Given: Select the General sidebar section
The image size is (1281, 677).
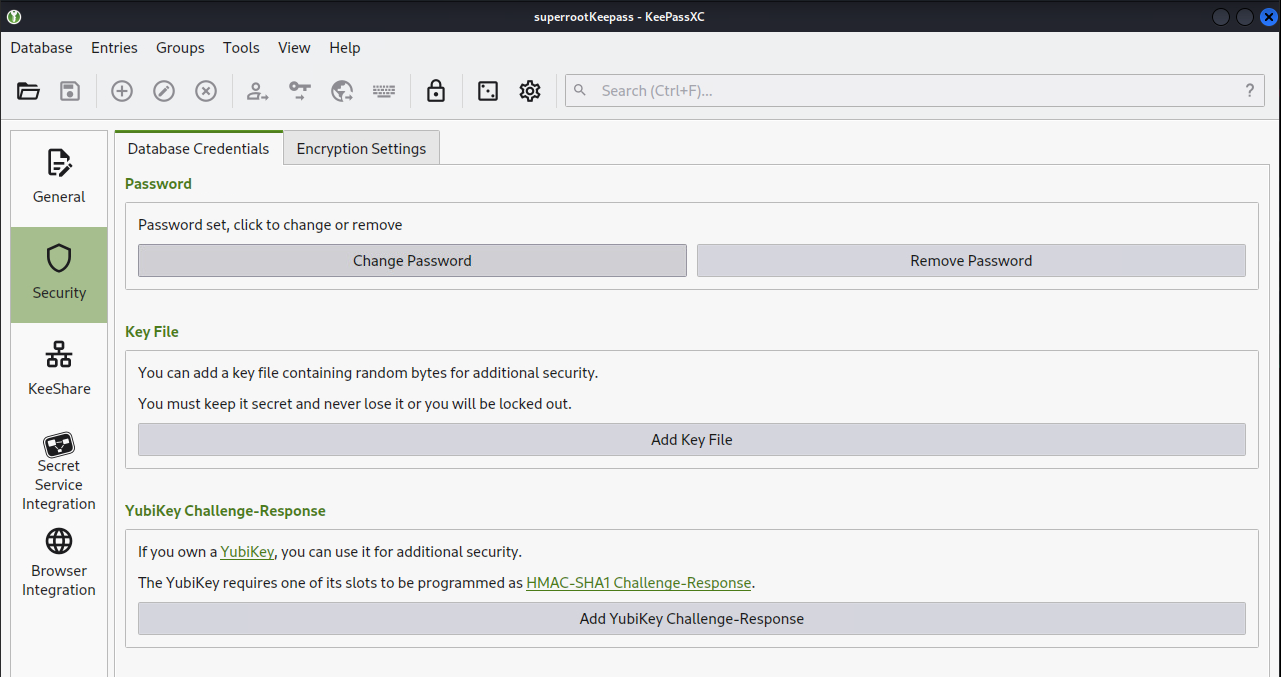Looking at the screenshot, I should tap(59, 178).
